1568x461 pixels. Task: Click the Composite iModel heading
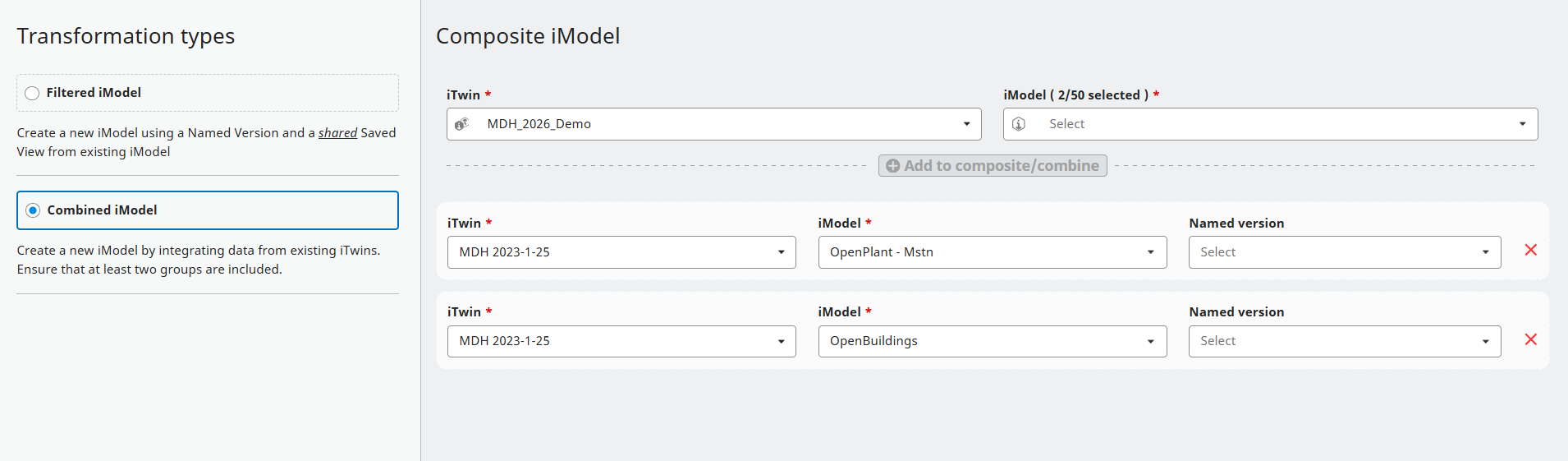point(528,36)
